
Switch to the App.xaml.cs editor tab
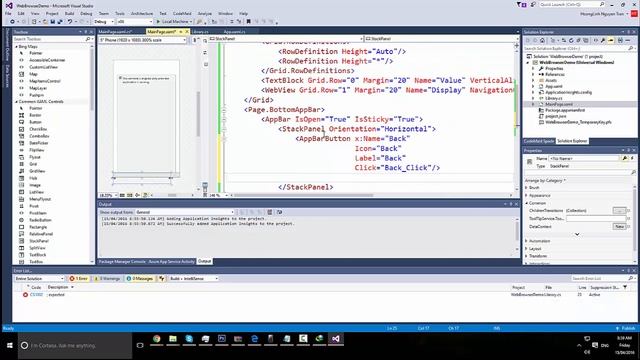pyautogui.click(x=235, y=31)
